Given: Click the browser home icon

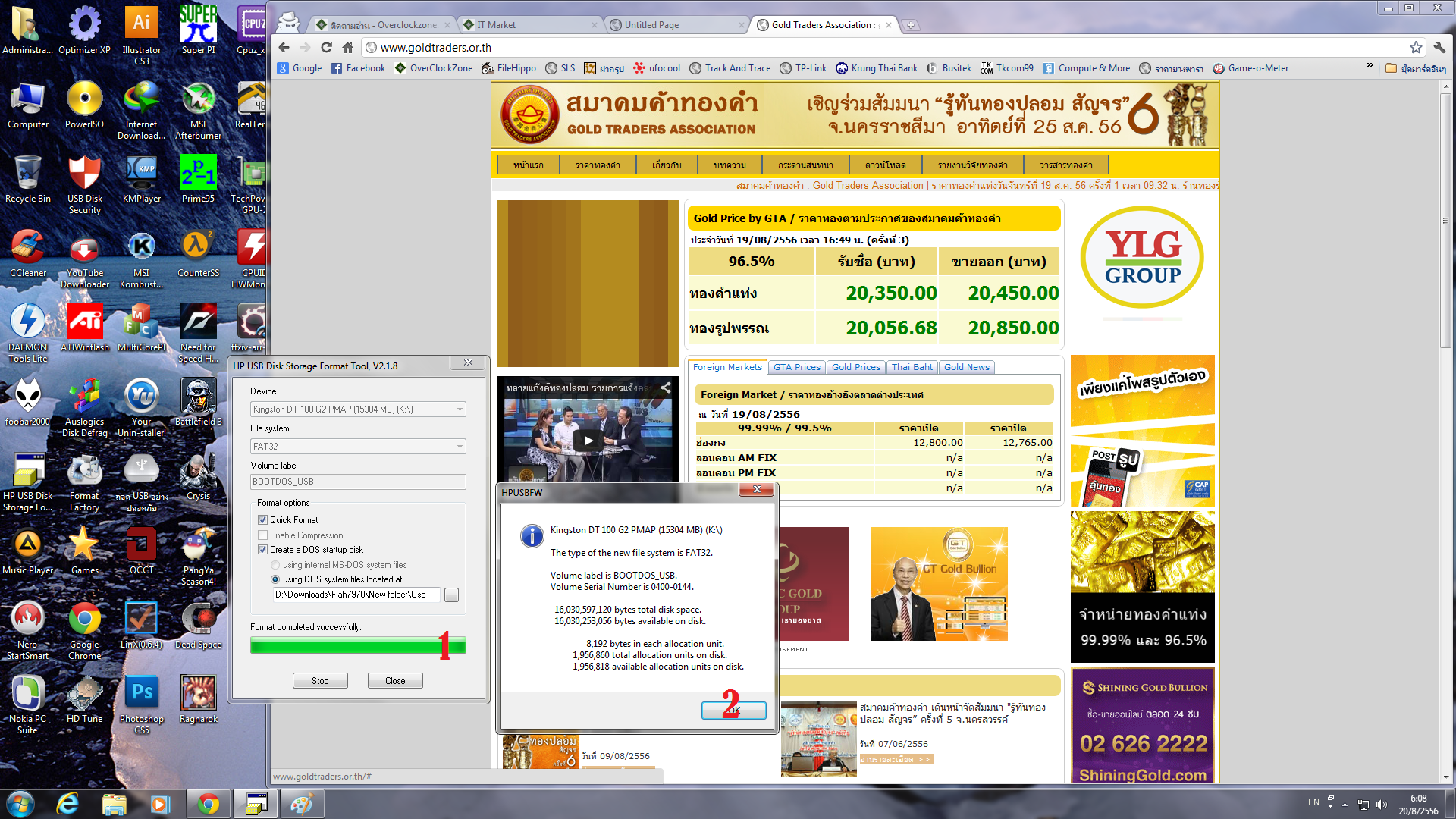Looking at the screenshot, I should point(348,47).
